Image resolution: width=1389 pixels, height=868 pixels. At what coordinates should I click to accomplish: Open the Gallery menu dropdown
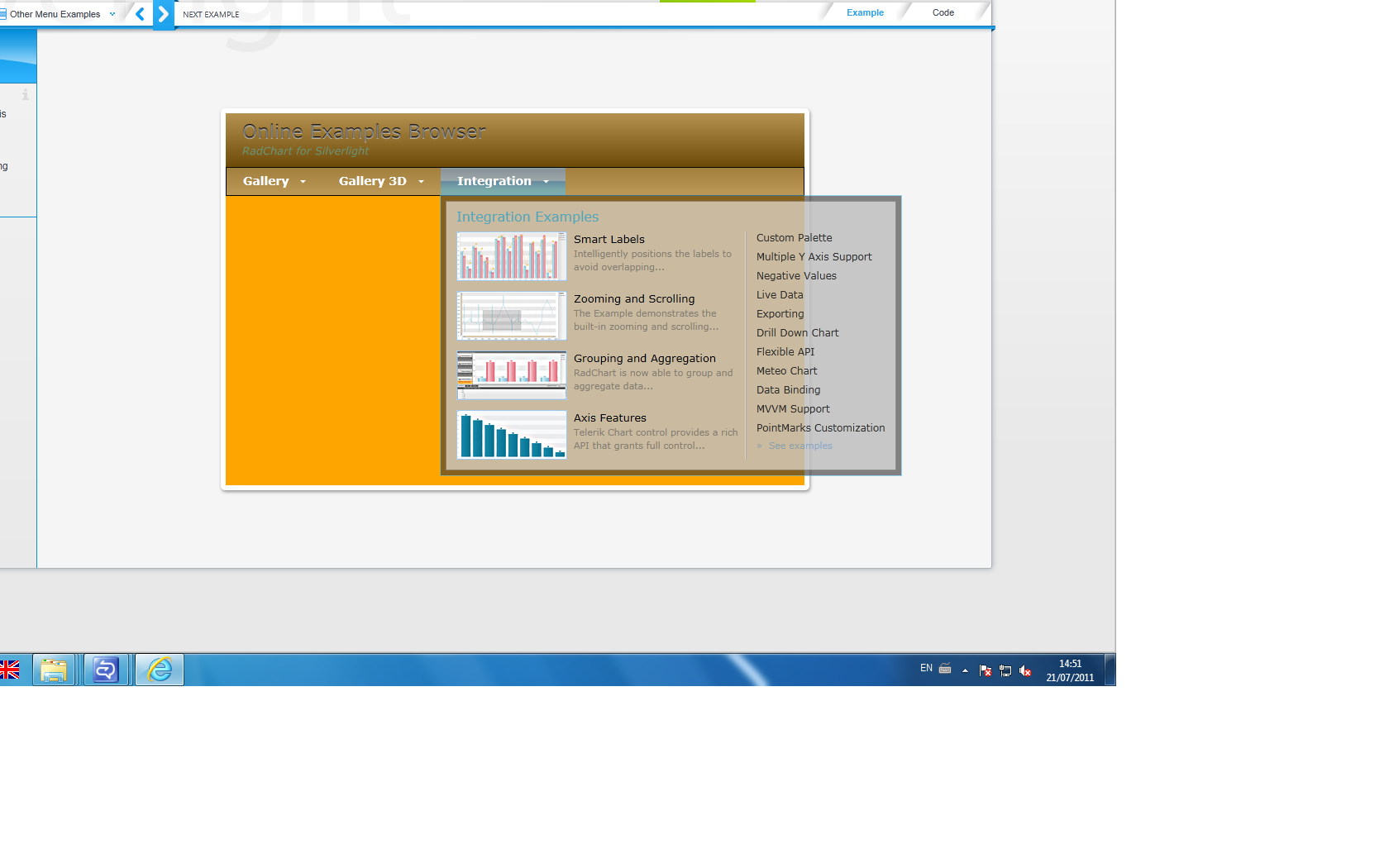click(x=274, y=181)
